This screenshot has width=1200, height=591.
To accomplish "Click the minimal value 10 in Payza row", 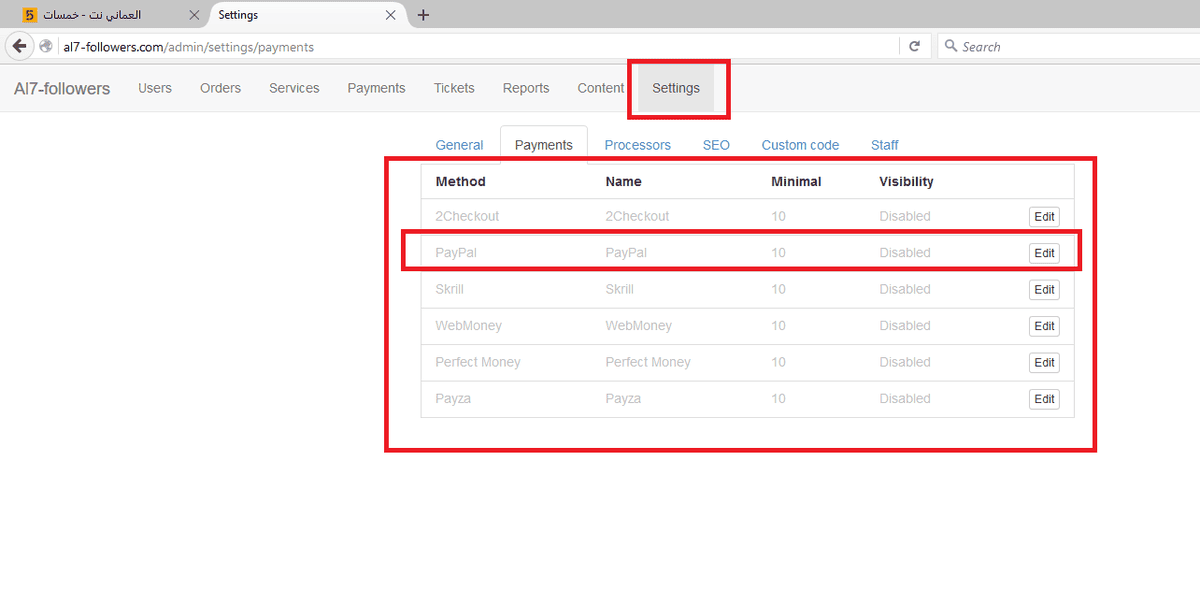I will (778, 398).
